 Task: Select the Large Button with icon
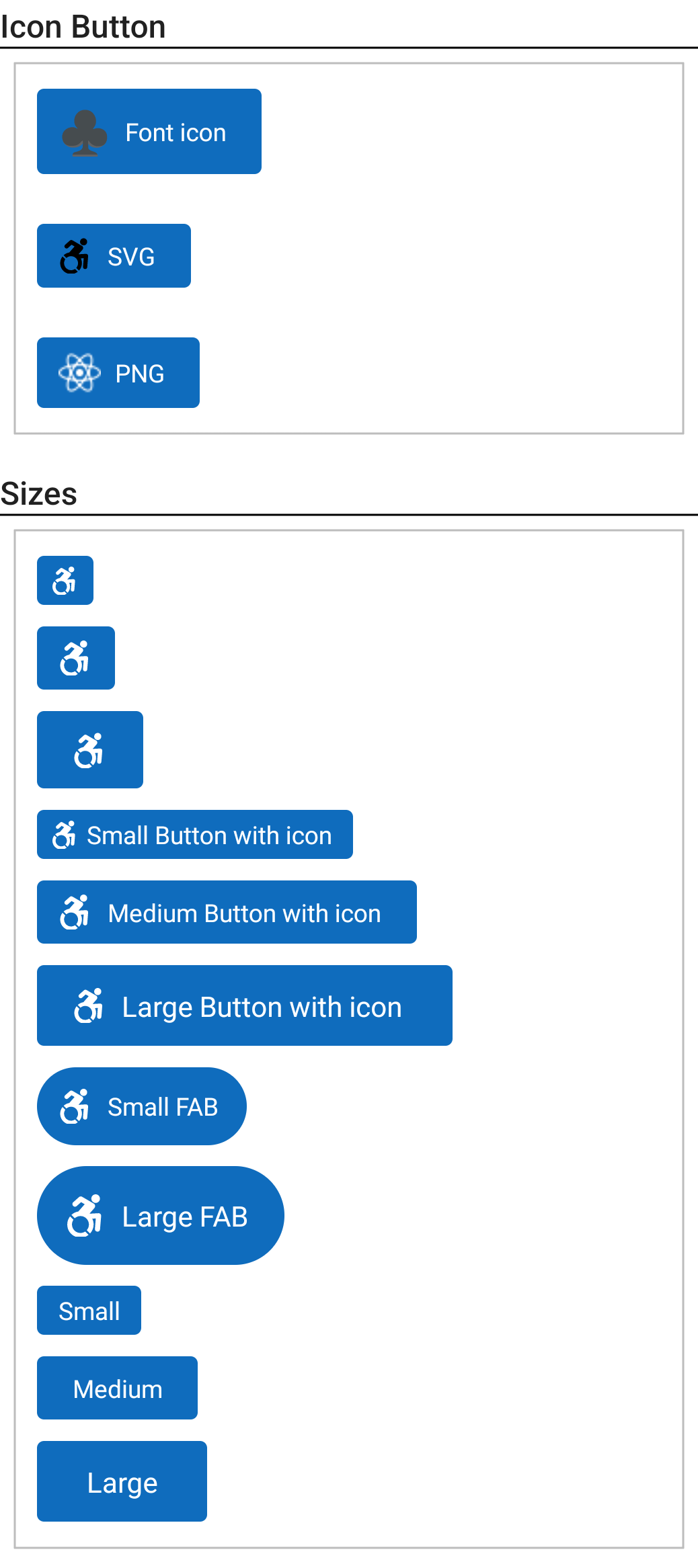[x=244, y=1005]
